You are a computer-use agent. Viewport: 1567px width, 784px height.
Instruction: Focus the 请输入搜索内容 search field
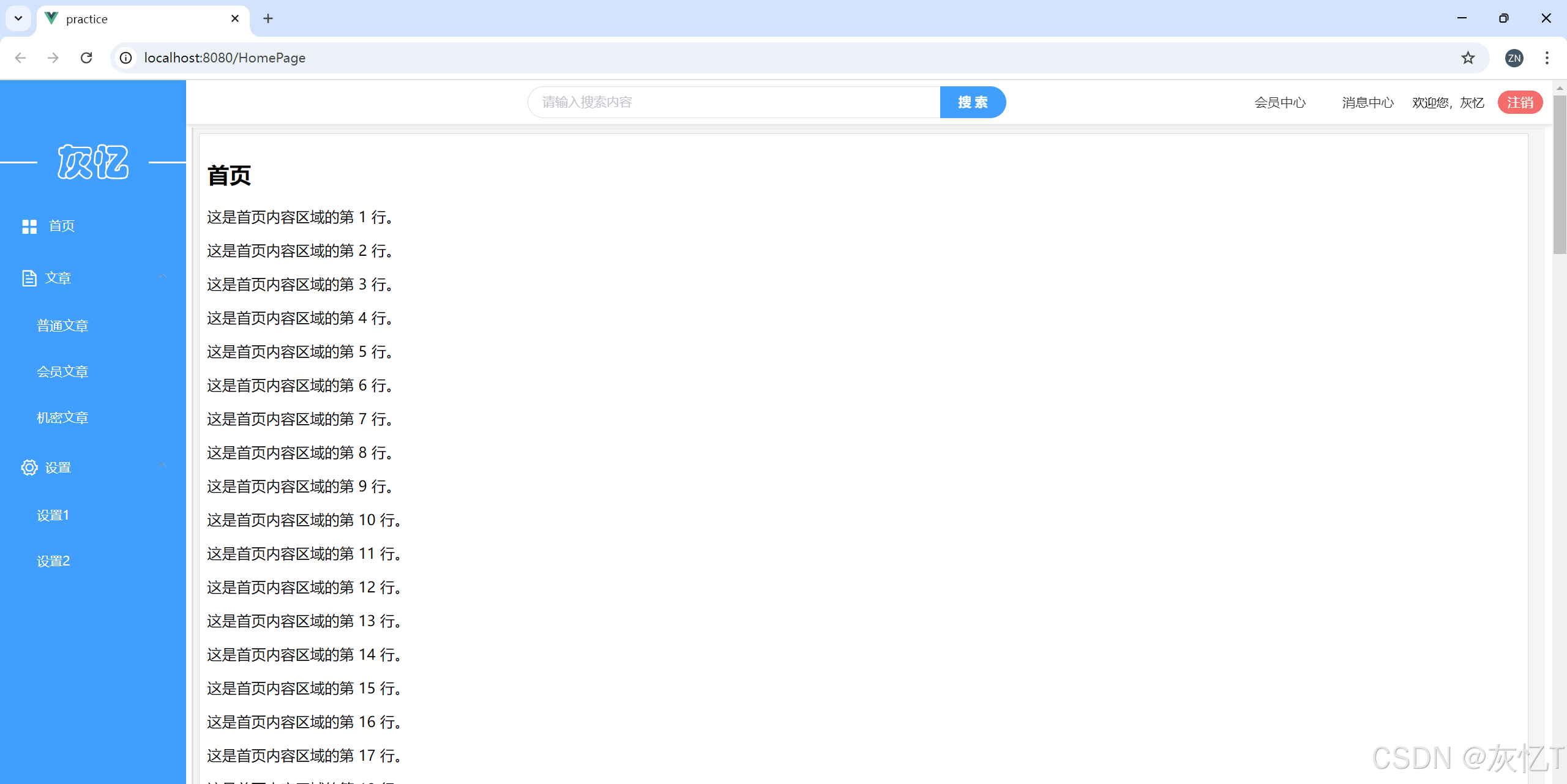(x=734, y=102)
